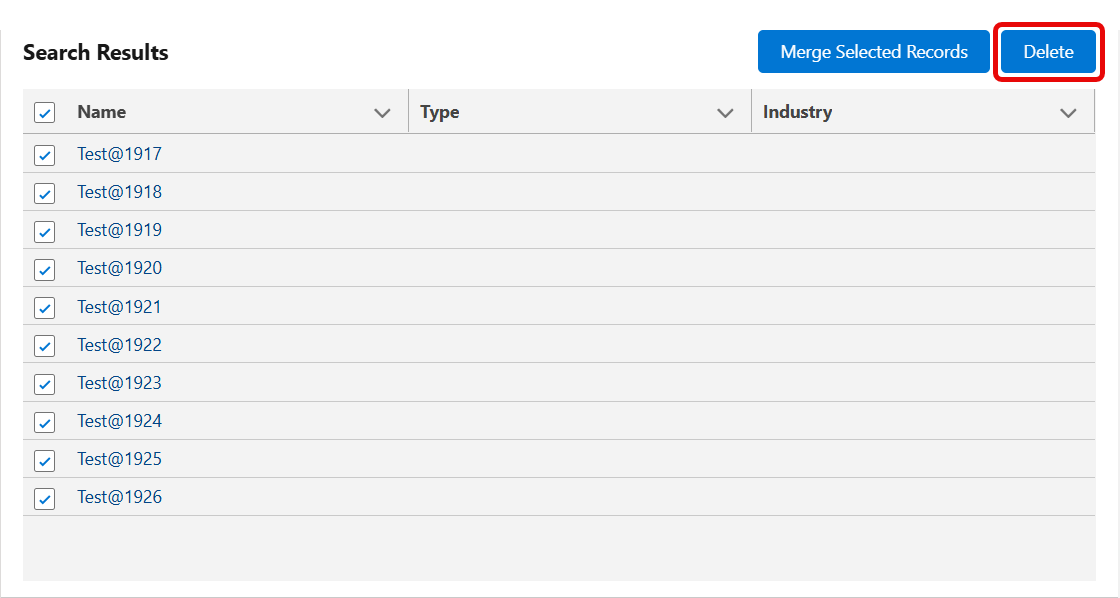Open the Test@1922 record link
Screen dimensions: 1120x598
coord(119,344)
